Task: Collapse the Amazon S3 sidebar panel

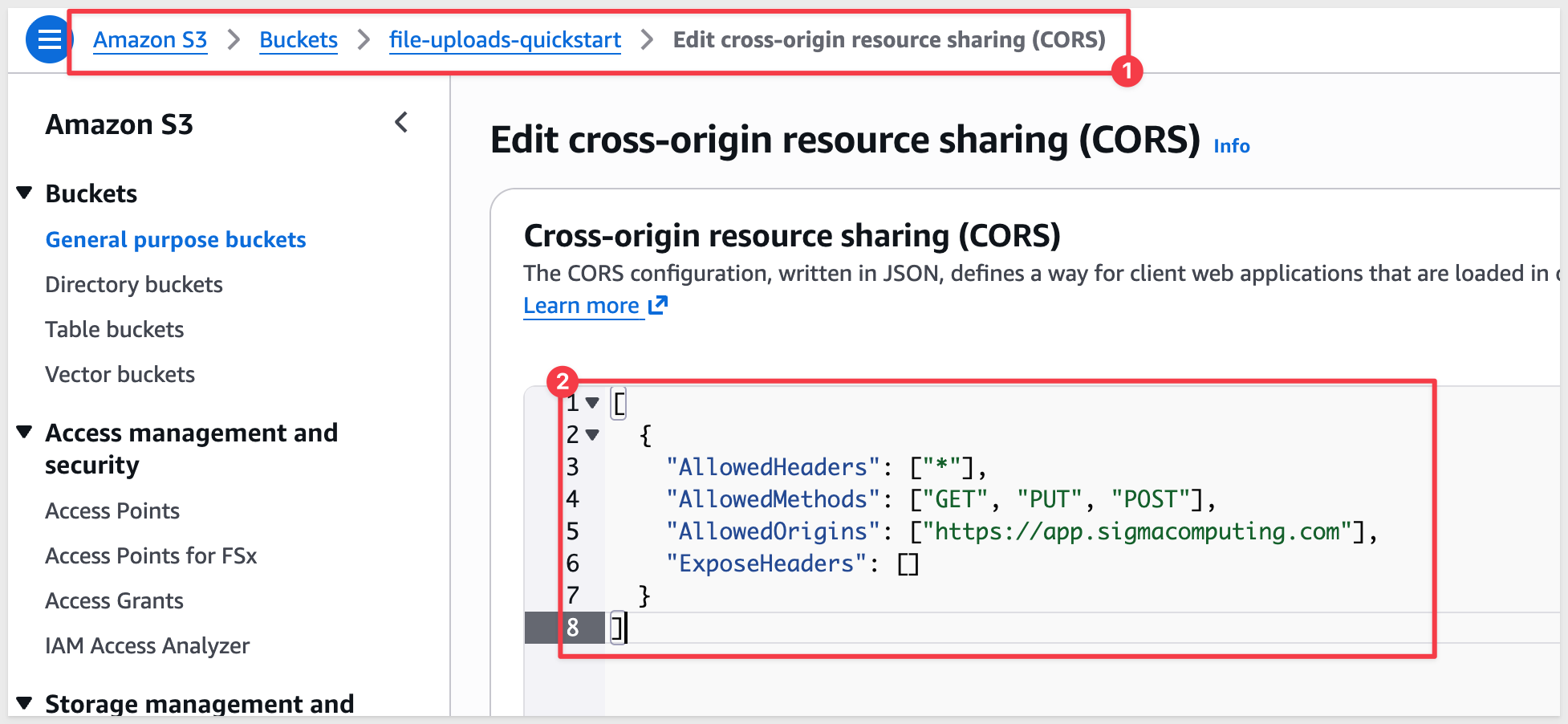Action: click(x=401, y=123)
